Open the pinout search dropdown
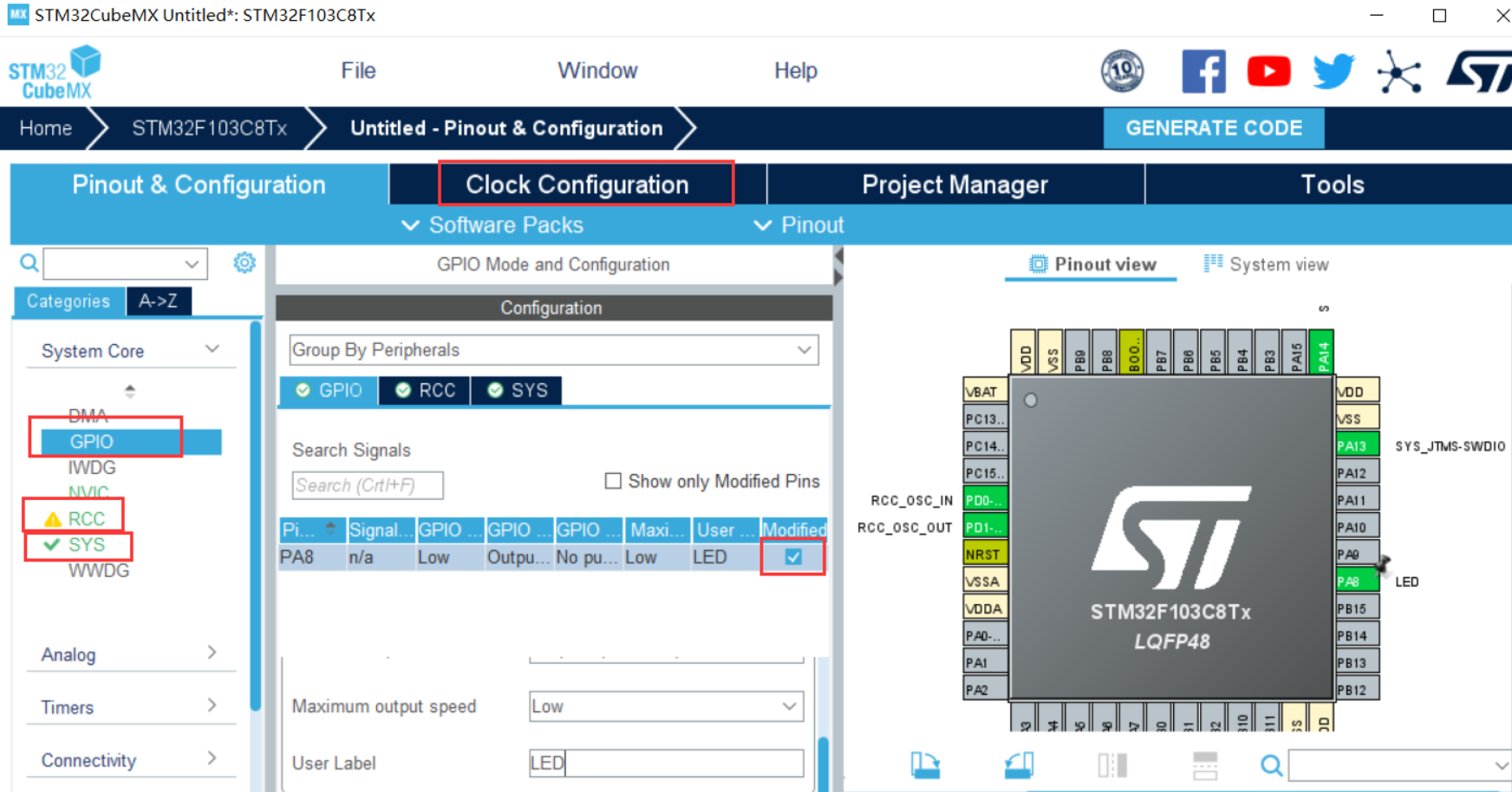Screen dimensions: 1512x792 [x=1399, y=766]
